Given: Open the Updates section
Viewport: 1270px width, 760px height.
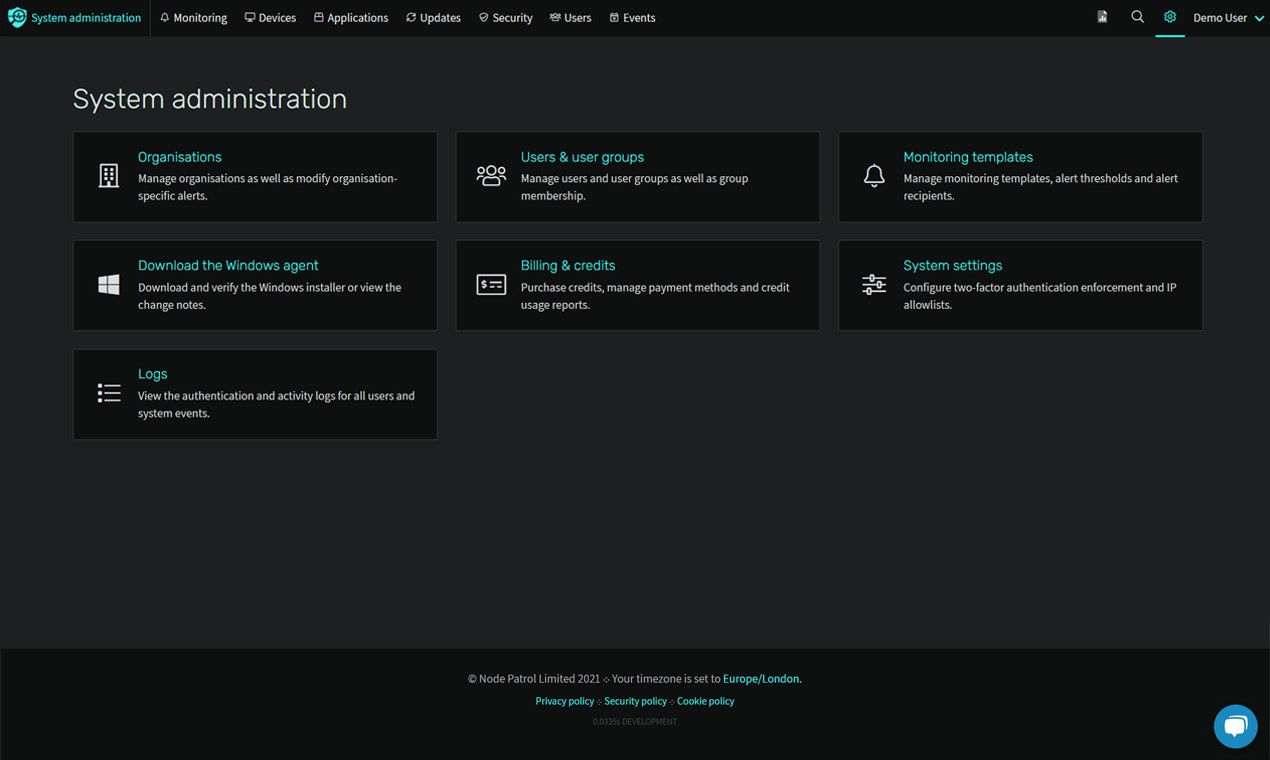Looking at the screenshot, I should [432, 17].
